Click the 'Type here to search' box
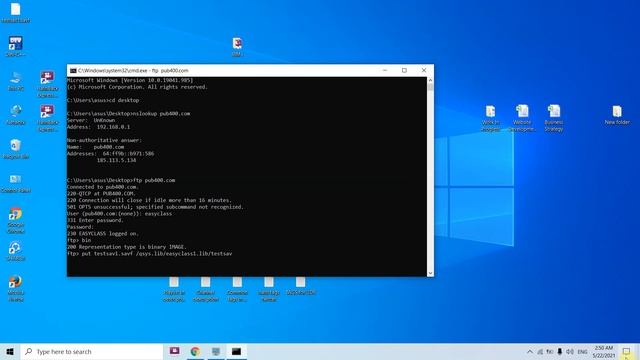The image size is (640, 360). 92,351
